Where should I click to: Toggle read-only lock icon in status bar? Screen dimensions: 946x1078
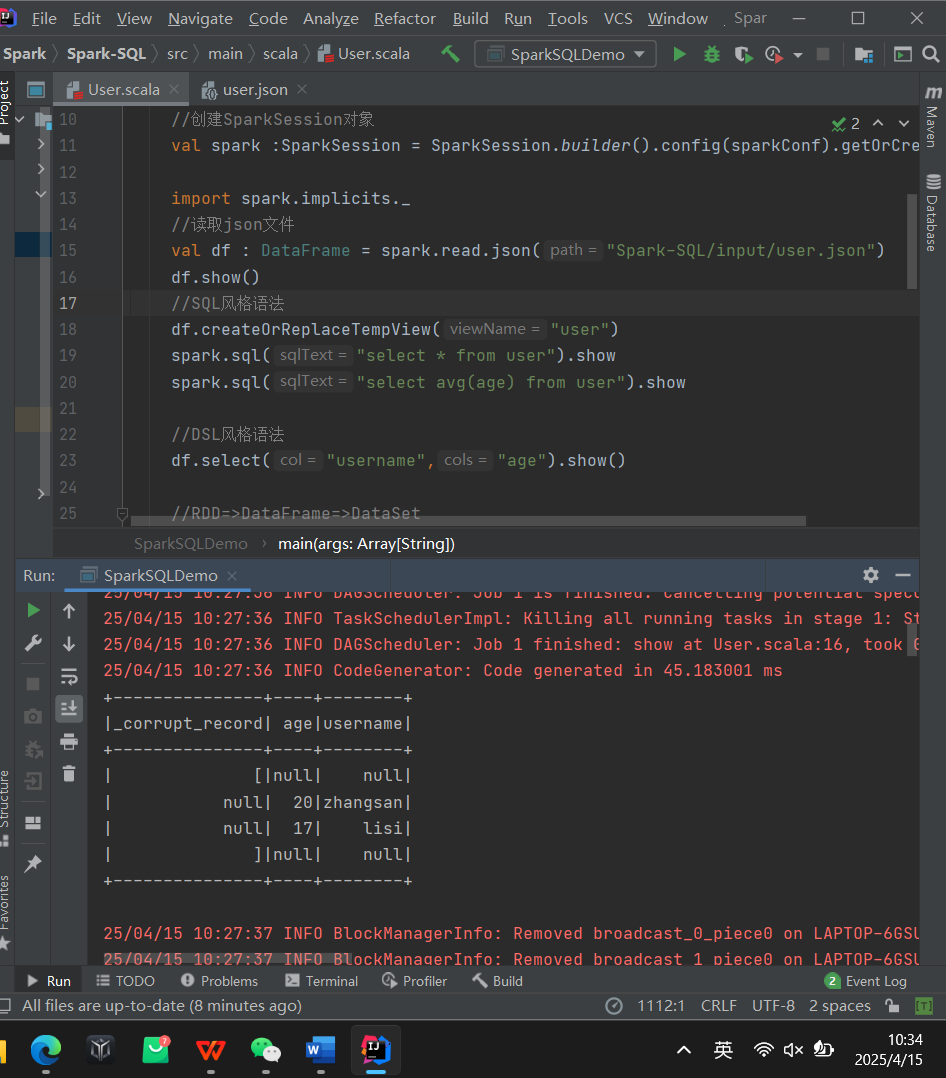tap(892, 1006)
